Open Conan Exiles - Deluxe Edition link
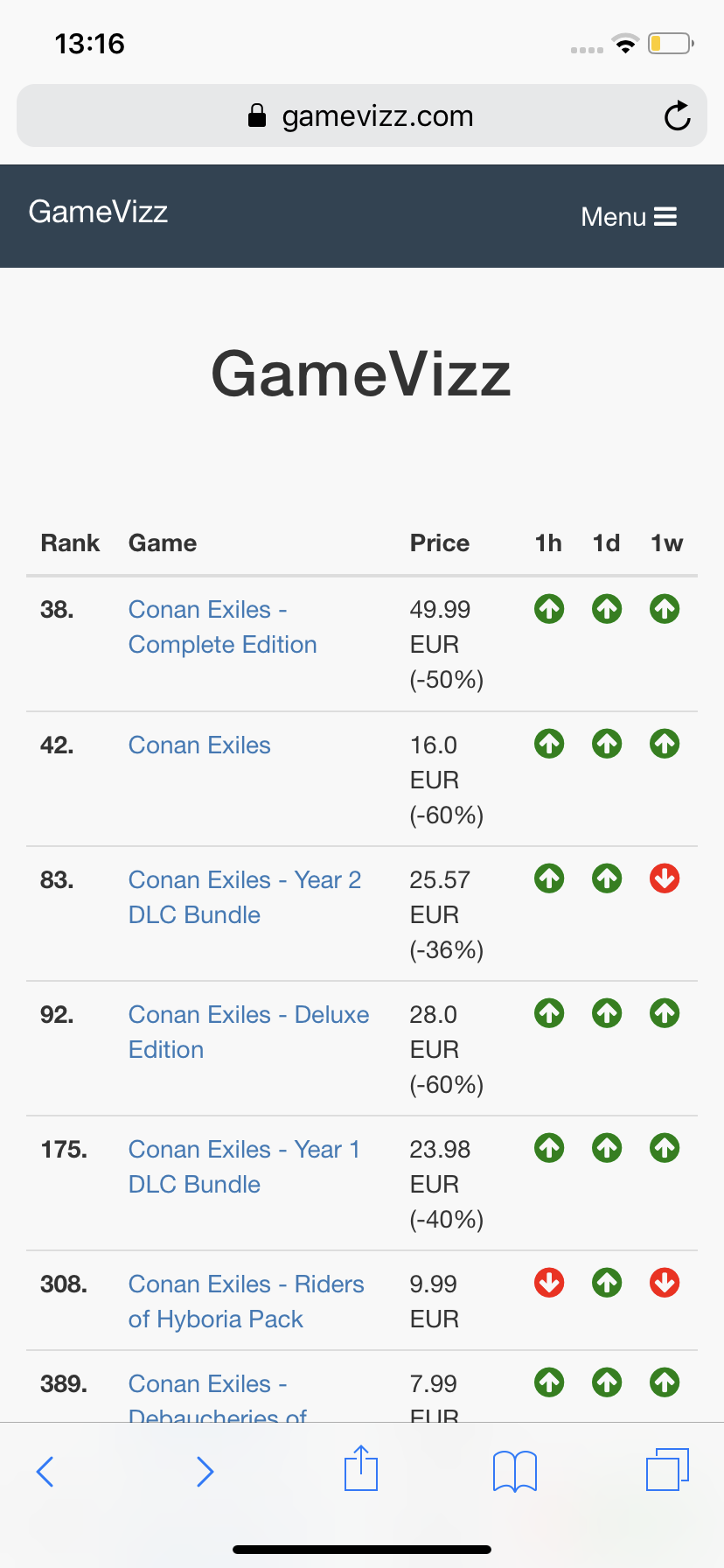The height and width of the screenshot is (1568, 724). click(x=248, y=1032)
